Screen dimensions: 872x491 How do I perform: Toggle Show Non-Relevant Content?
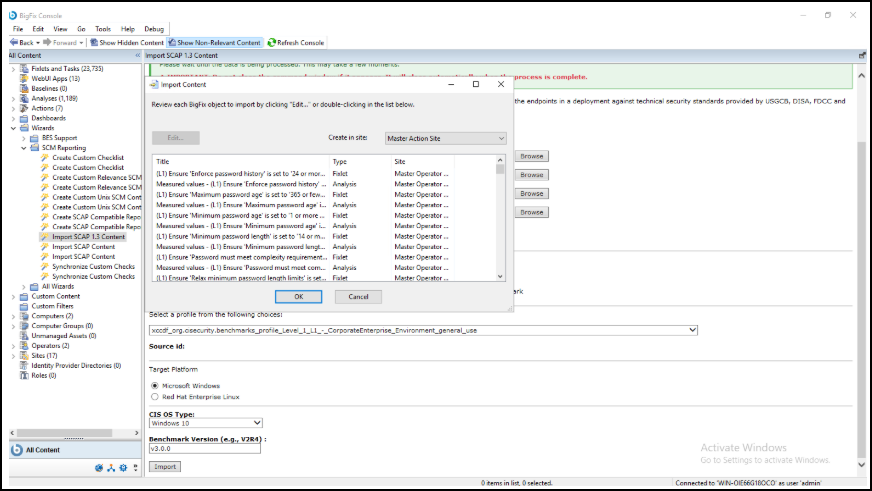(215, 42)
